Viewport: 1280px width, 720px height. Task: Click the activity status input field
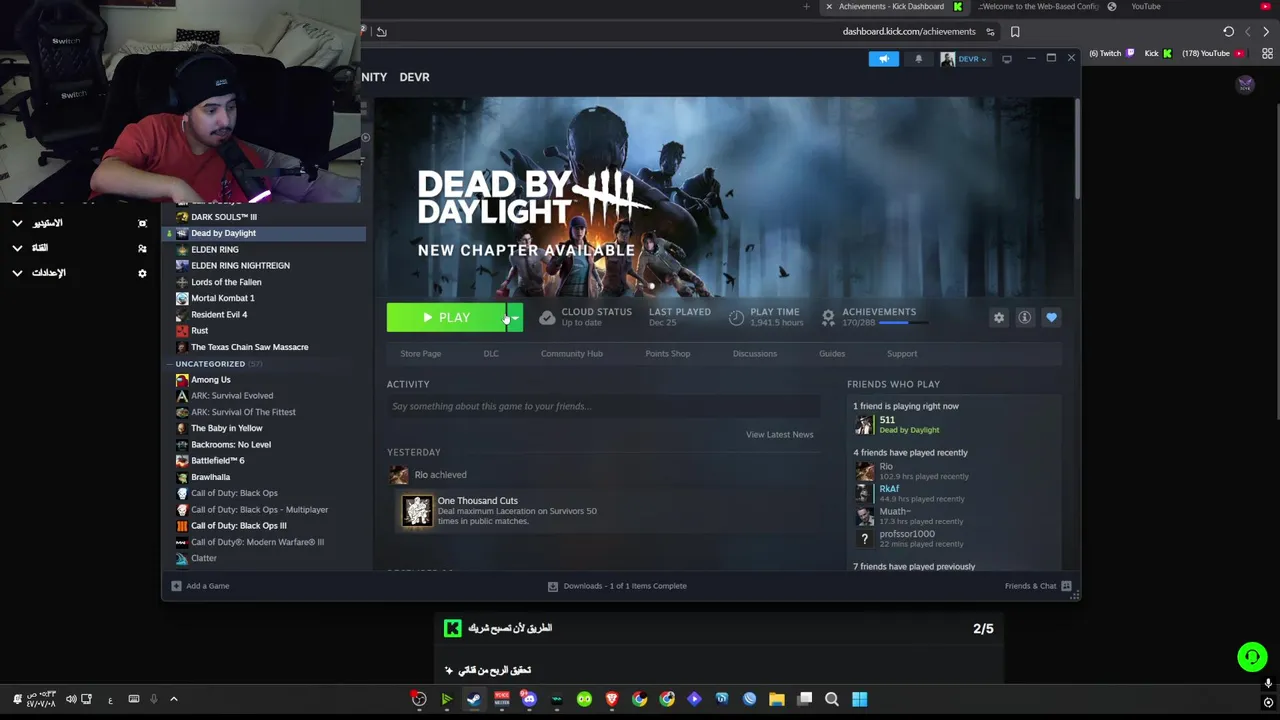[603, 406]
